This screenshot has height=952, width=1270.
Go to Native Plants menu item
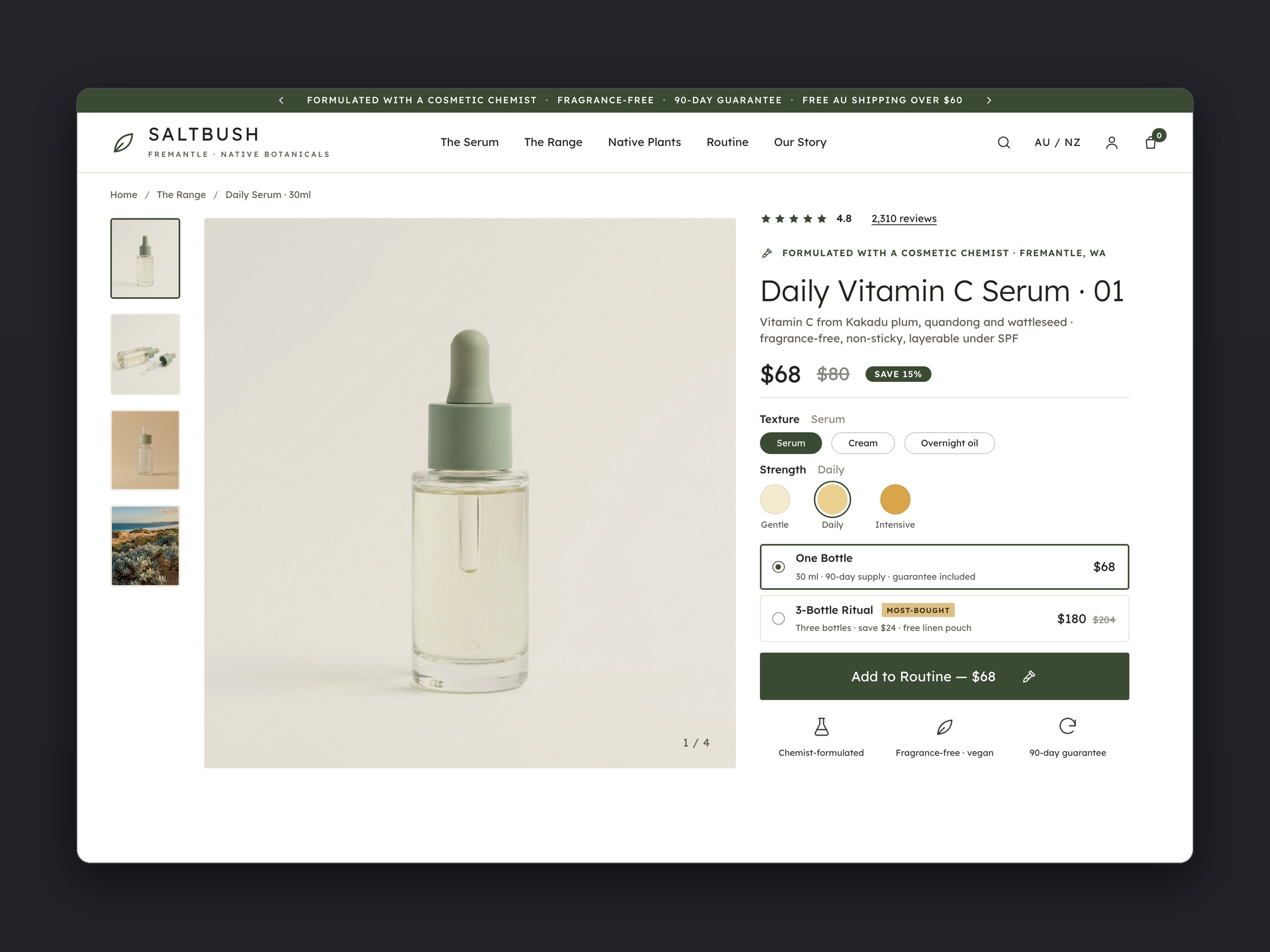click(x=644, y=142)
